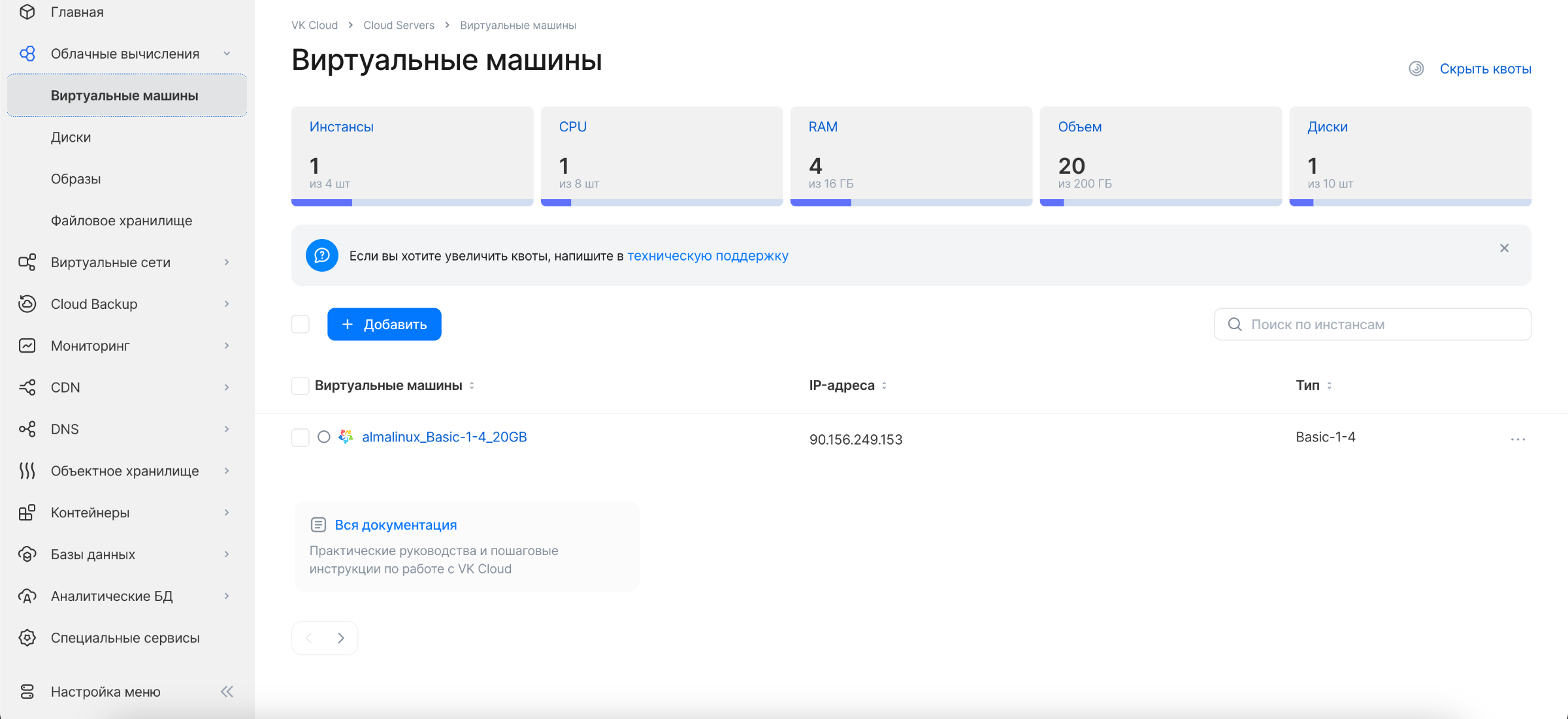Sort table by the IP-адреса column arrow

tap(884, 385)
